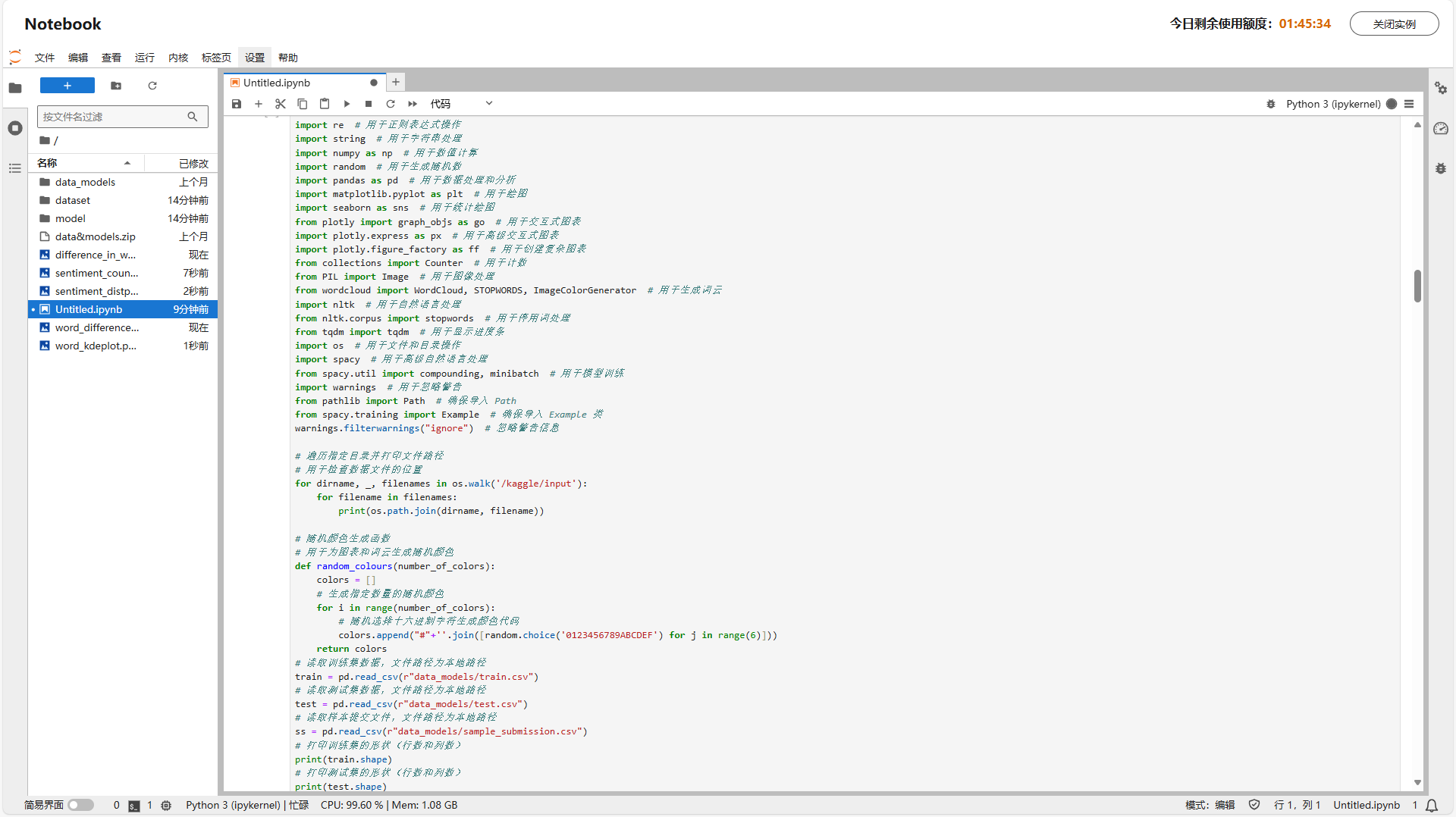
Task: Open notifications bell in status bar
Action: pyautogui.click(x=1432, y=805)
